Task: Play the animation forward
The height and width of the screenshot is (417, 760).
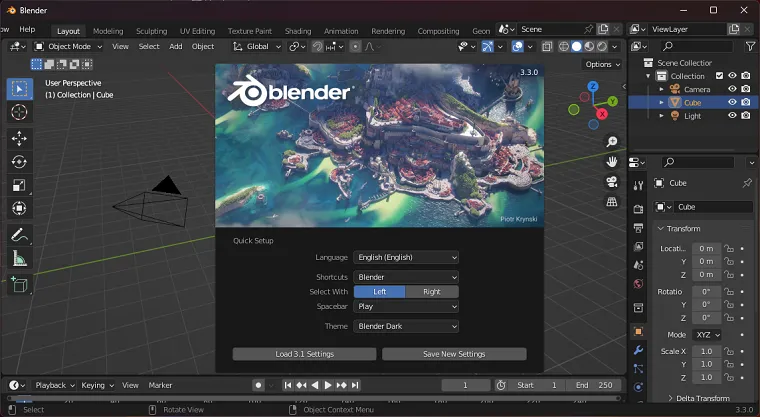Action: 328,385
